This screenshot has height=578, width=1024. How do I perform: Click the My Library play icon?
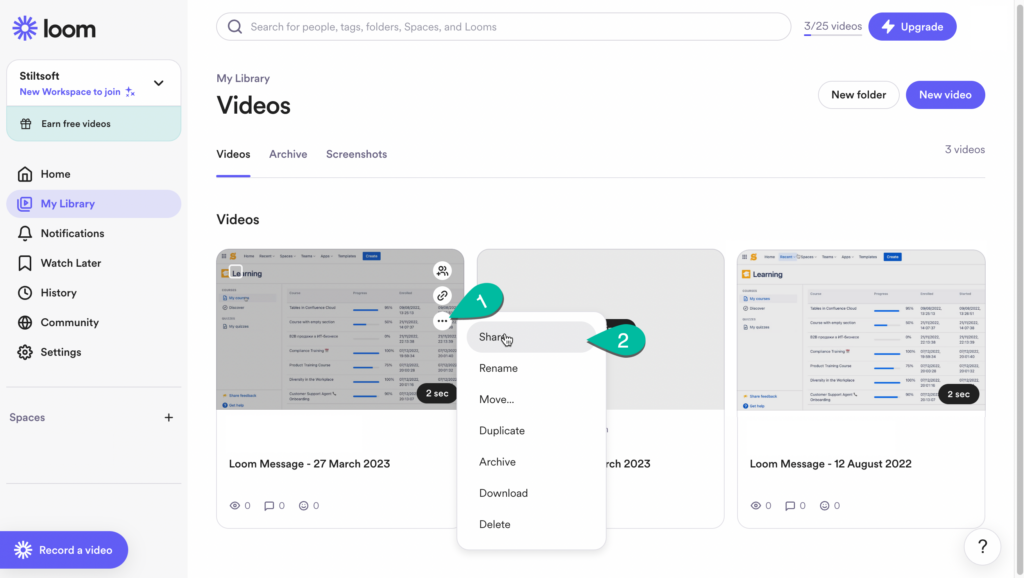pos(25,204)
